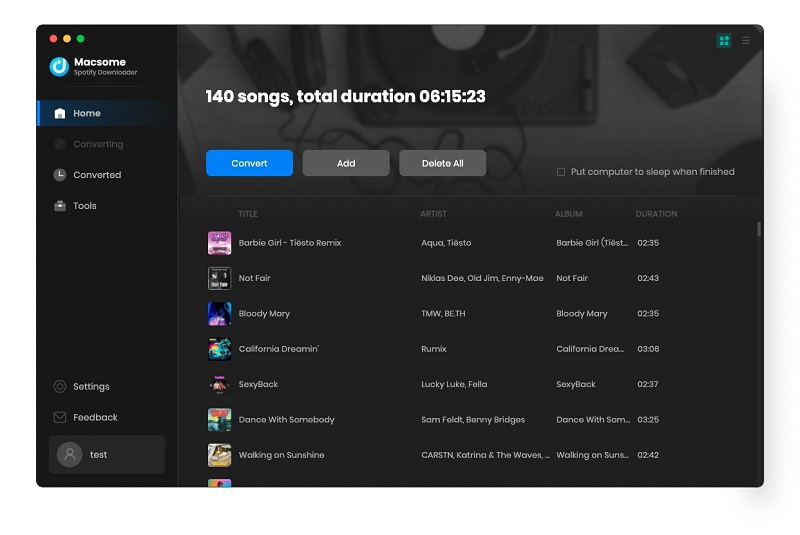The width and height of the screenshot is (800, 535).
Task: Click artist Niklas Dee, Old Jim, Enny-Mae
Action: point(482,278)
